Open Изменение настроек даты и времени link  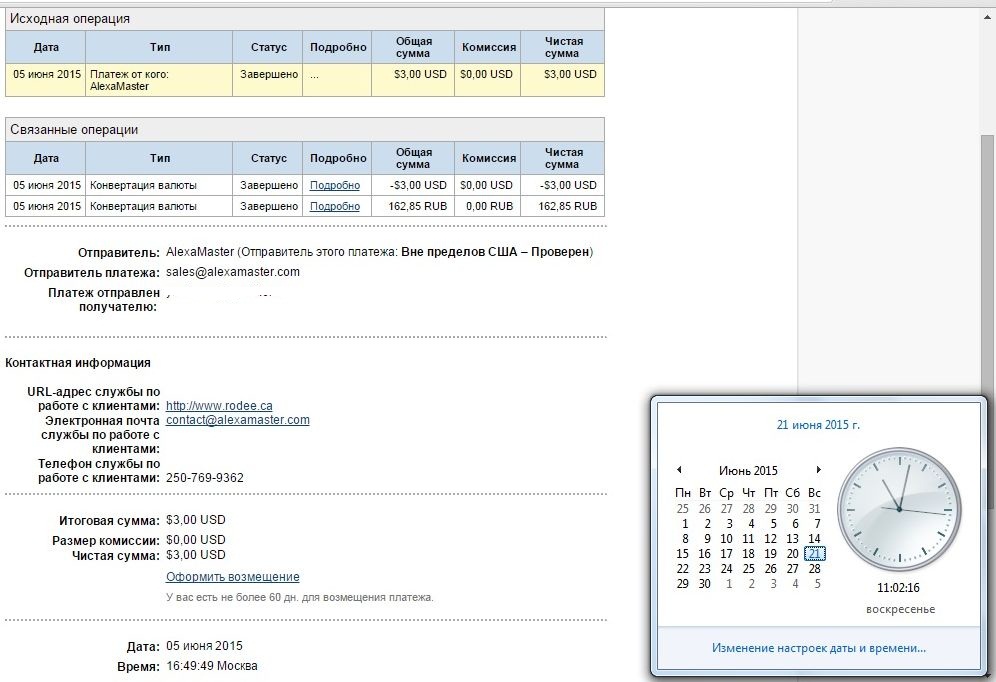pos(818,648)
